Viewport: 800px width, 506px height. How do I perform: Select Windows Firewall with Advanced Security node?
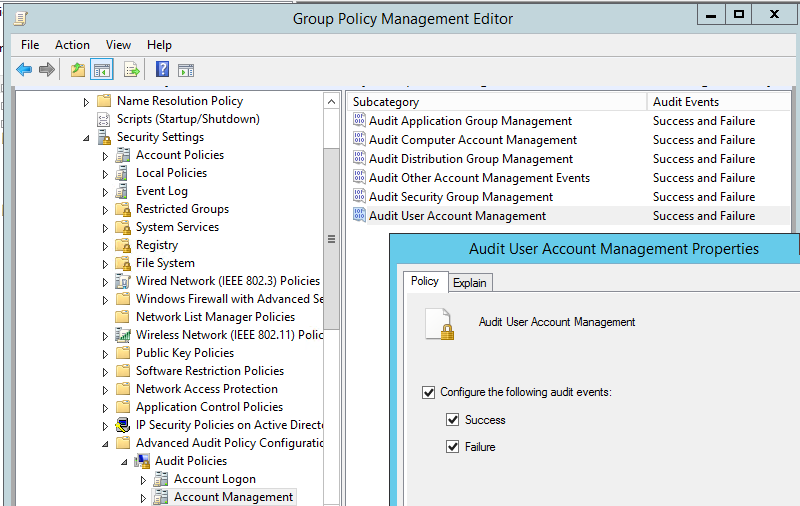tap(229, 299)
